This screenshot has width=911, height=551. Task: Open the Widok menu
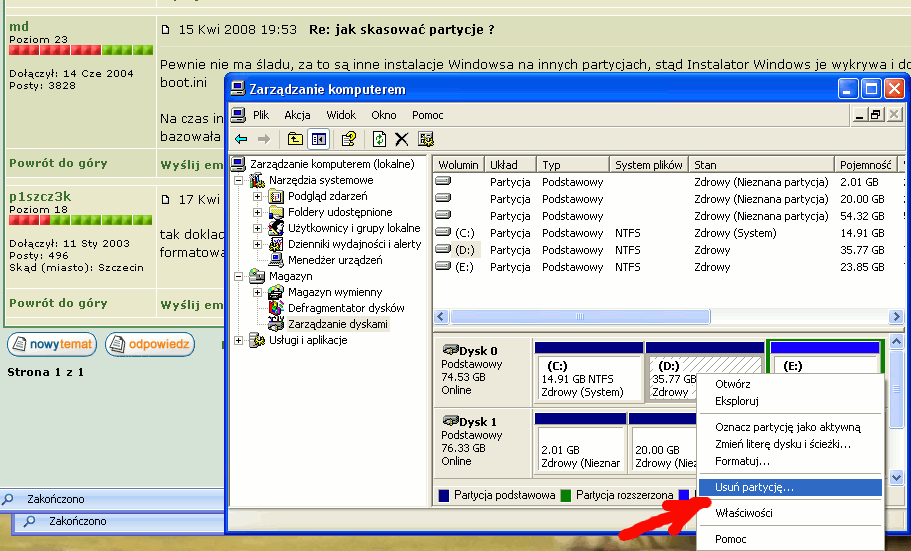click(341, 115)
